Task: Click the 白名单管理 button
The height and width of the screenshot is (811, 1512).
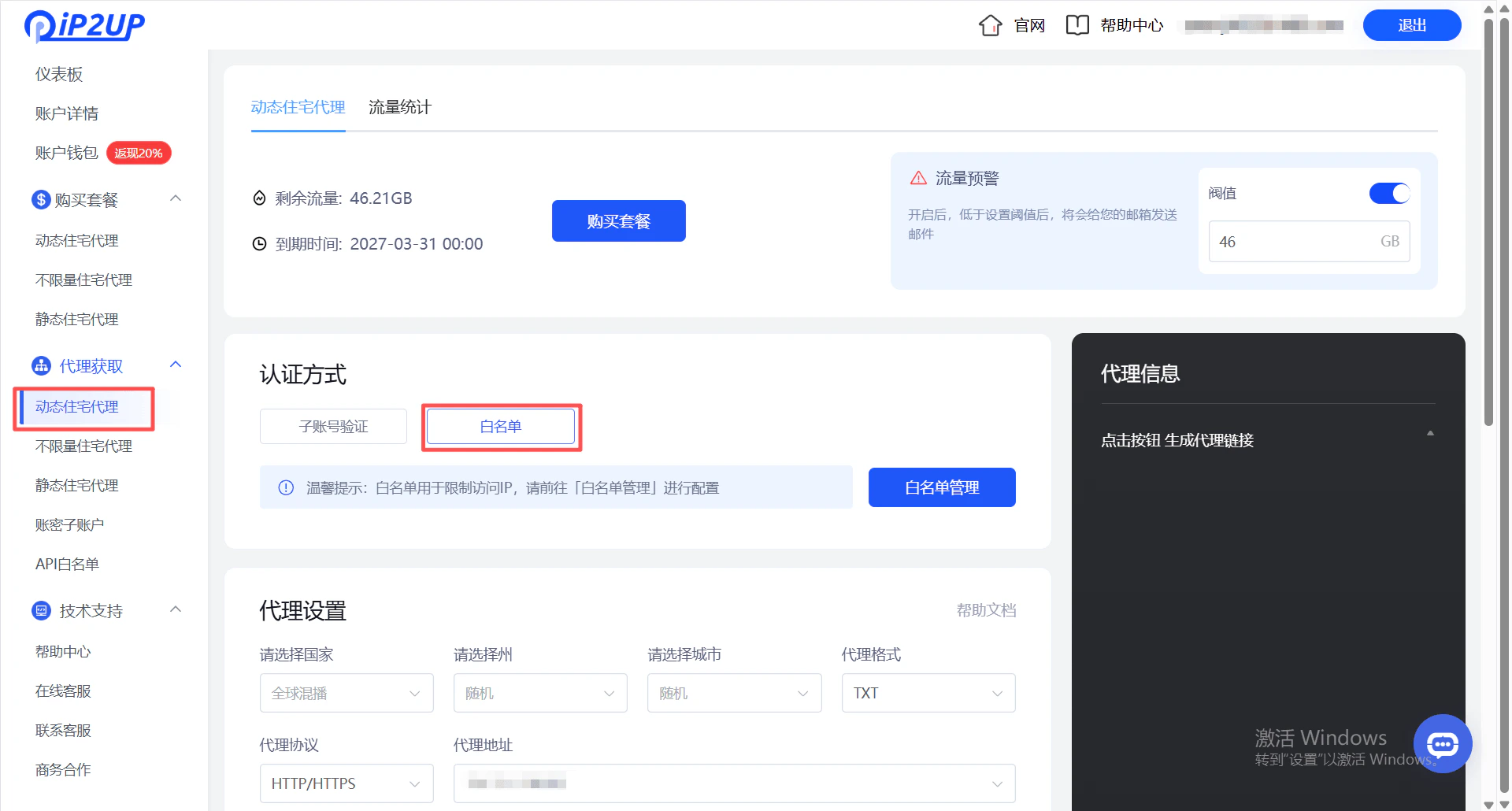Action: [x=941, y=487]
